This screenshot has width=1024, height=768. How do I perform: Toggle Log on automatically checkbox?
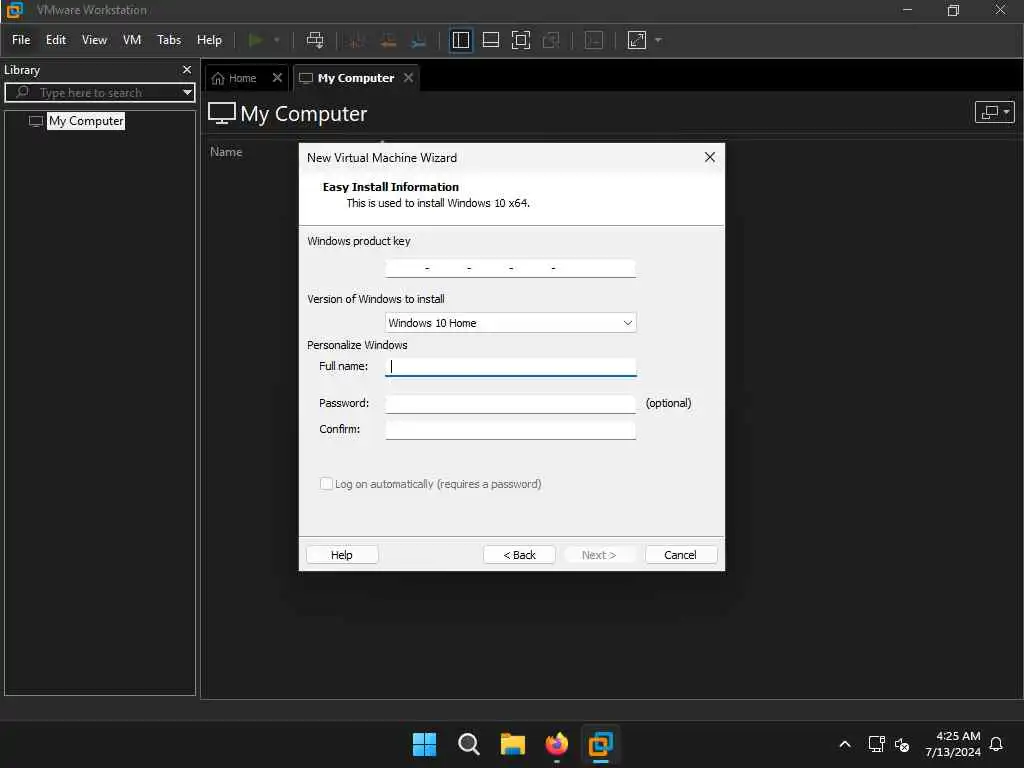click(x=326, y=484)
